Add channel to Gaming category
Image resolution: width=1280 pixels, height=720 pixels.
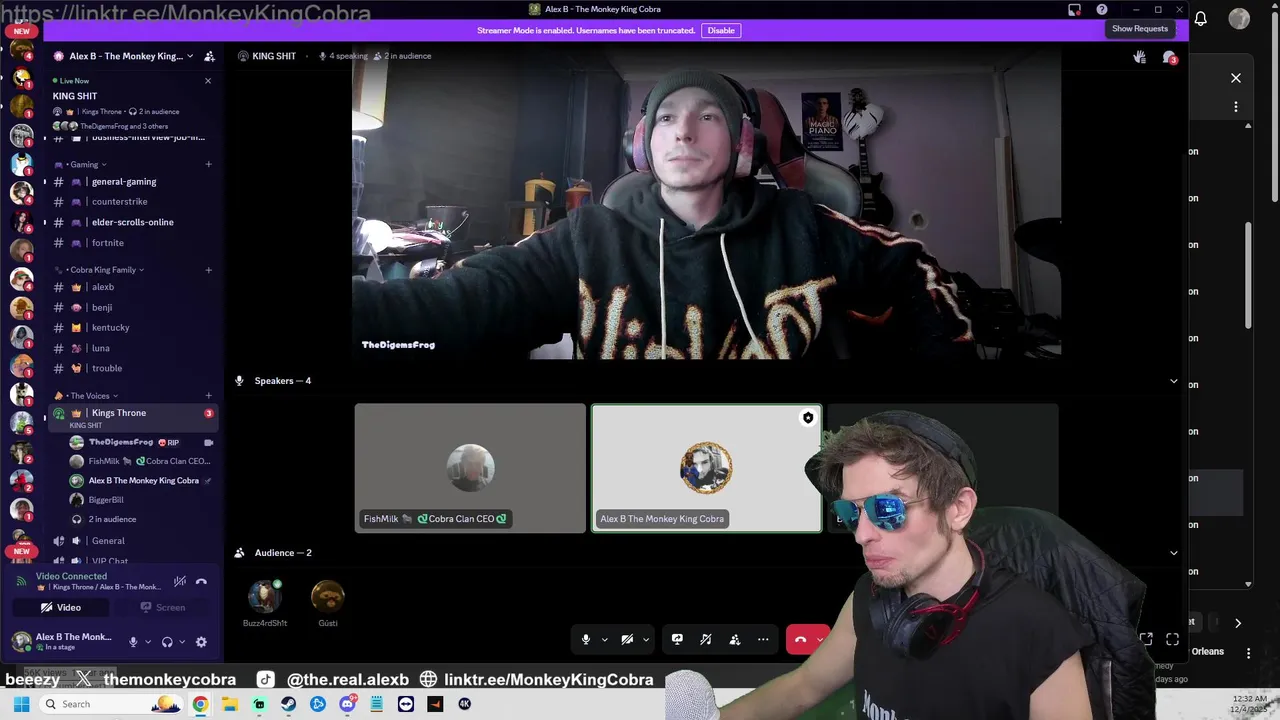point(209,164)
